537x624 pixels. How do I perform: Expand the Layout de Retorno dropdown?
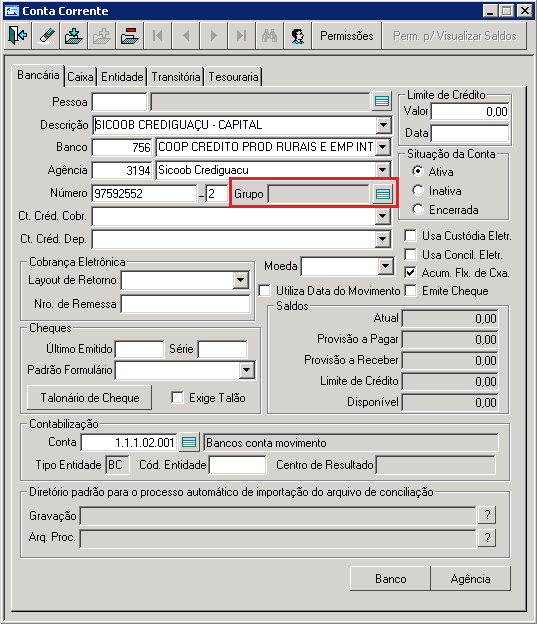(x=240, y=280)
